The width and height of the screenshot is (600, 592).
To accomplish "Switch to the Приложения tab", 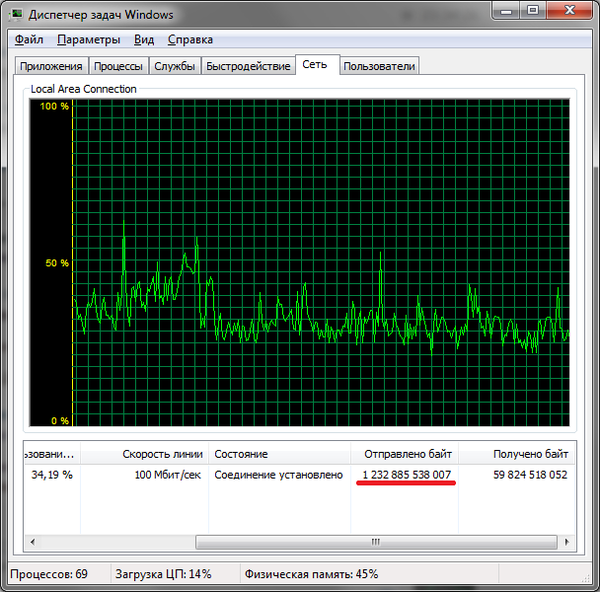I will [x=51, y=67].
